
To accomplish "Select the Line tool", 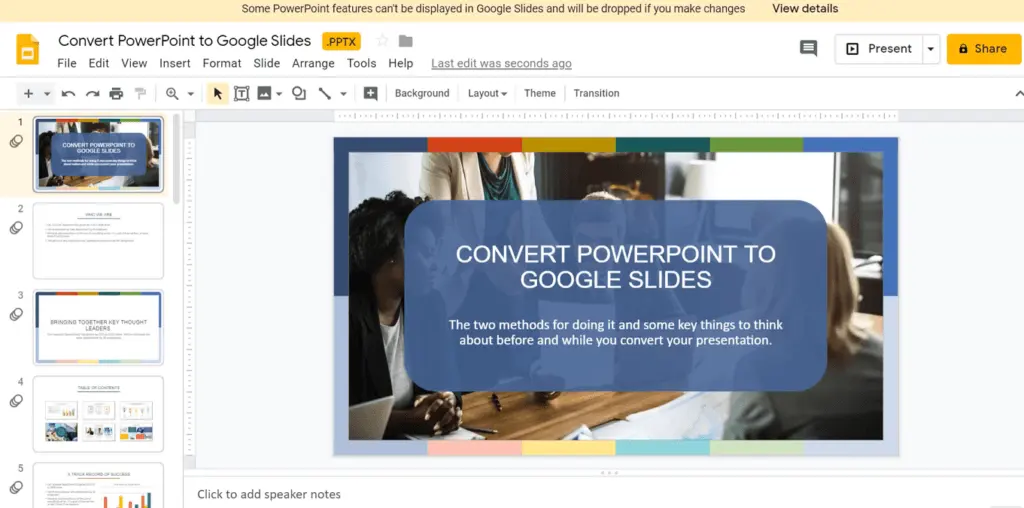I will 325,93.
